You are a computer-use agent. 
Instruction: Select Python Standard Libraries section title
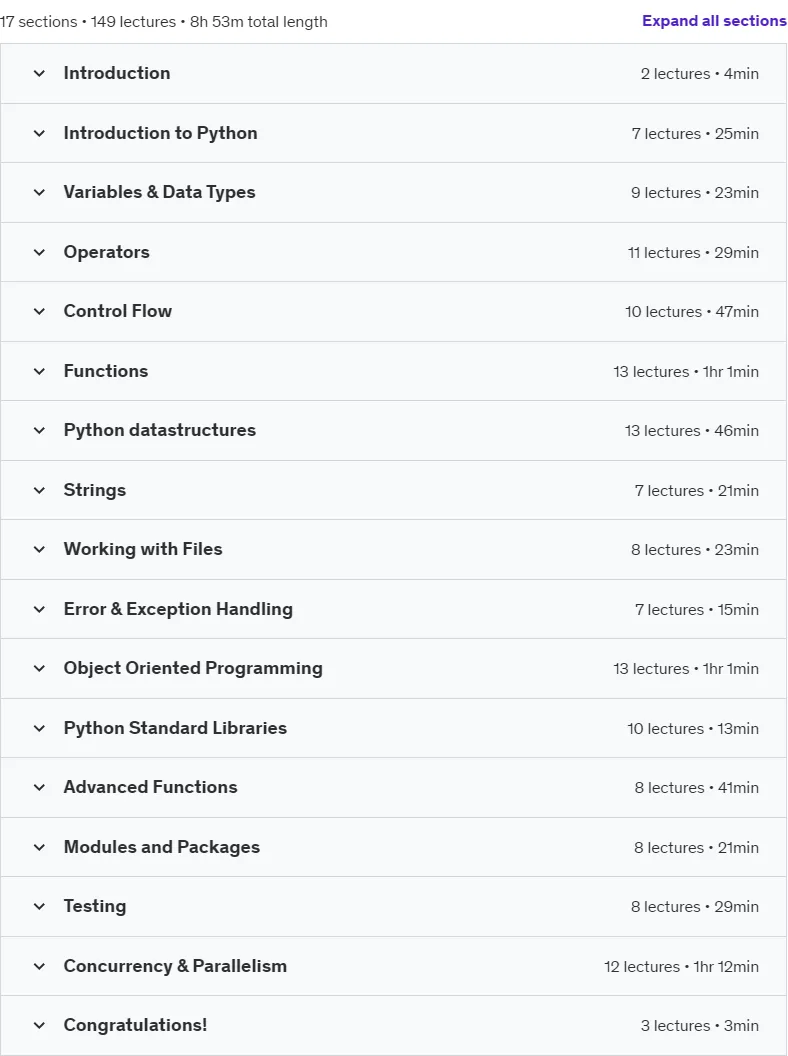(x=175, y=728)
